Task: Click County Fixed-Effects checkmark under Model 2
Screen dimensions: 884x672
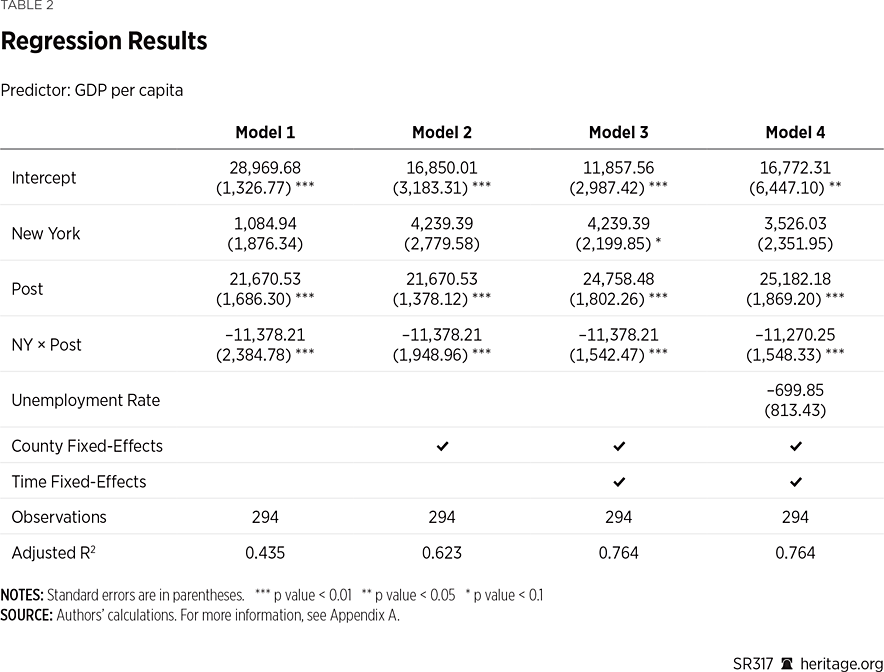Action: point(442,446)
